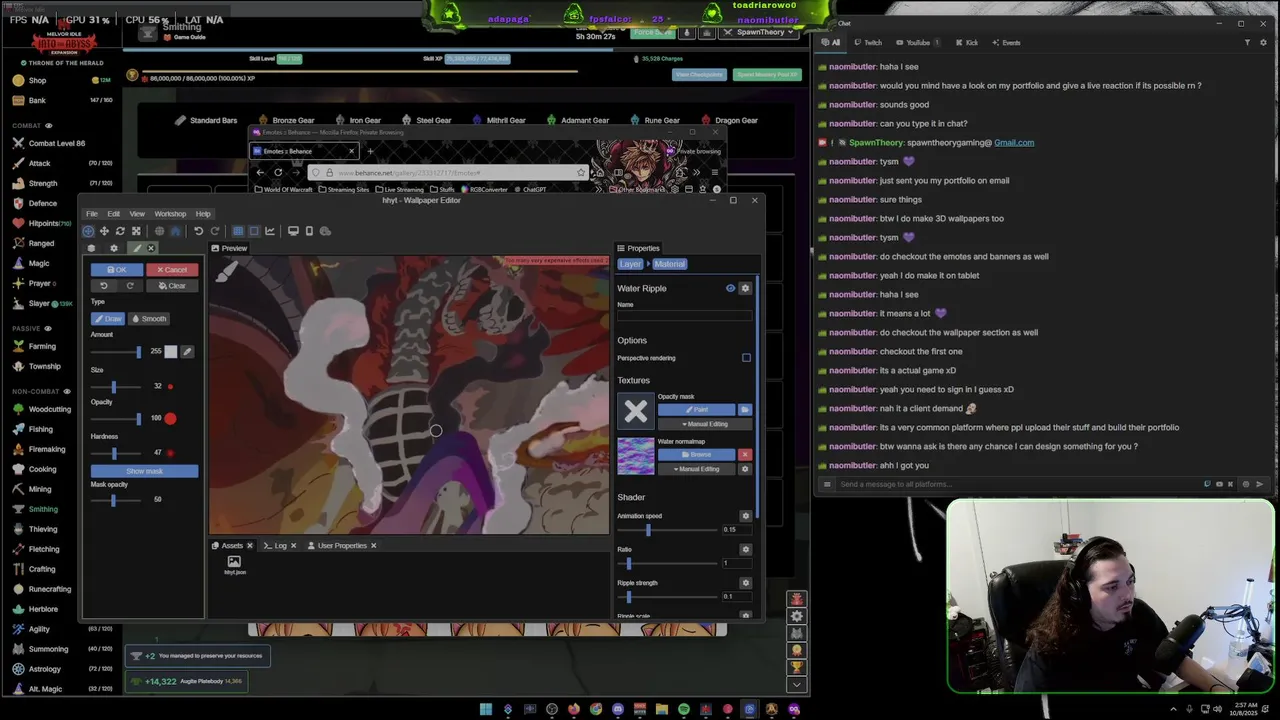The height and width of the screenshot is (720, 1280).
Task: Click the home icon in toolbar
Action: coord(175,231)
